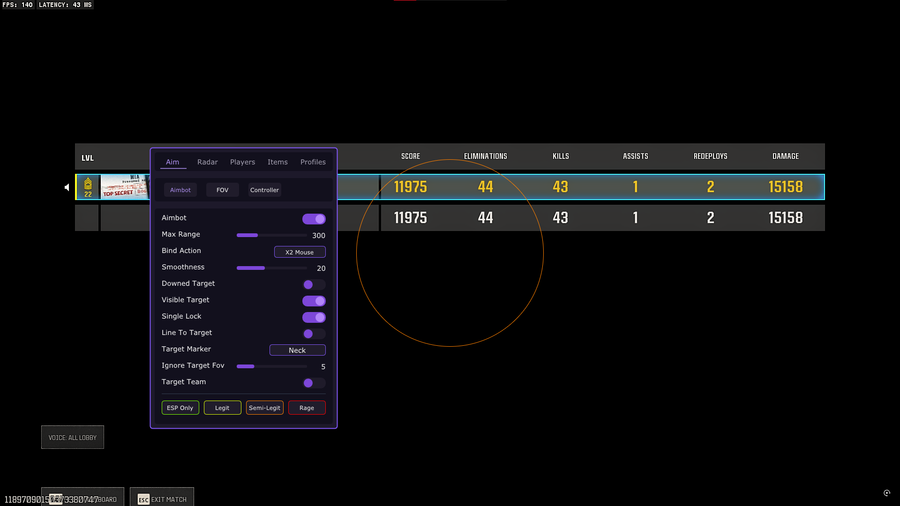Click the Semi-Legit preset button
900x506 pixels.
[x=265, y=408]
